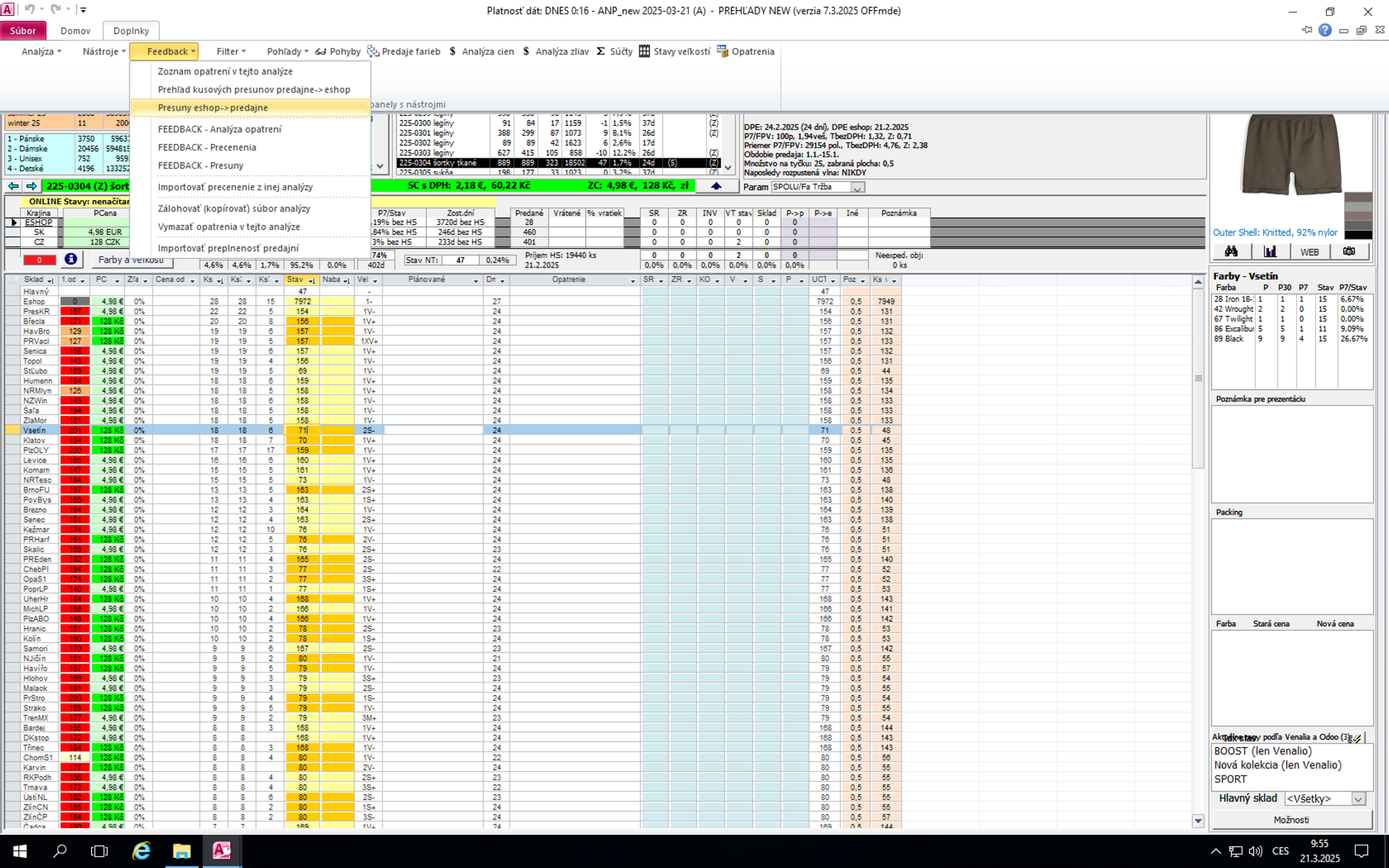The width and height of the screenshot is (1389, 868).
Task: Go to previous product with left arrow
Action: pos(14,187)
